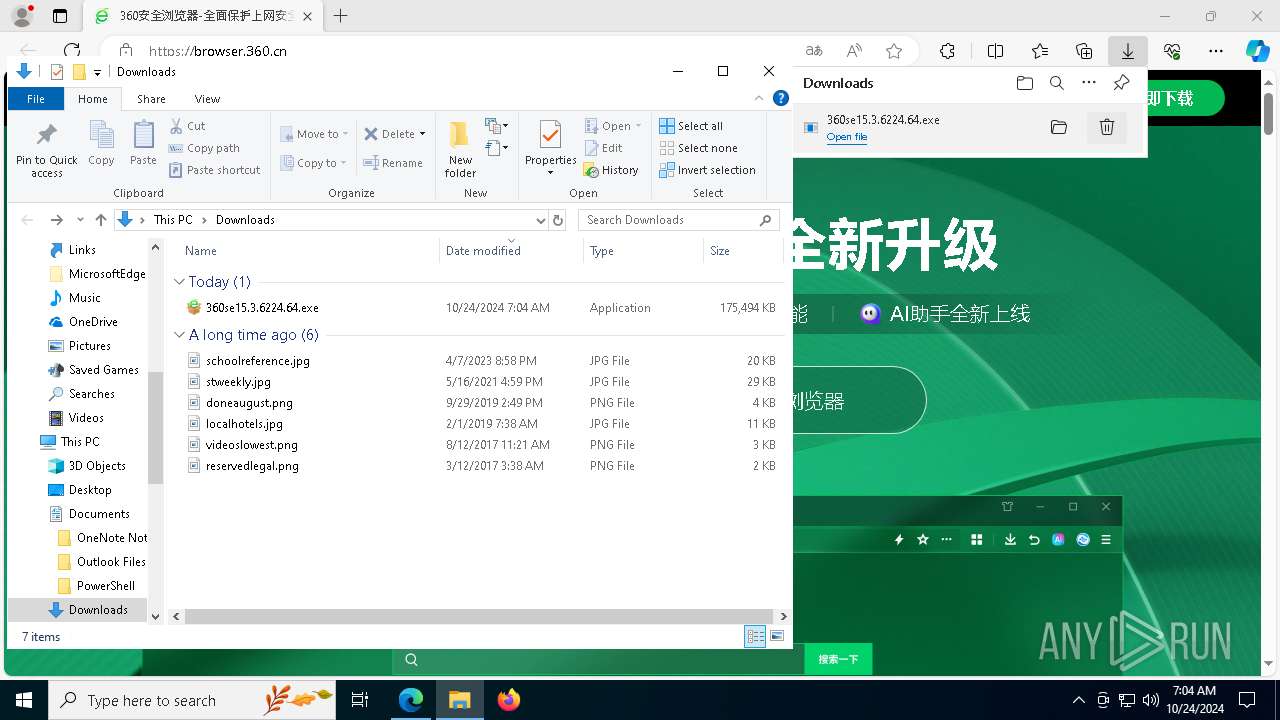Collapse Today group in file list
The height and width of the screenshot is (720, 1280).
click(180, 282)
